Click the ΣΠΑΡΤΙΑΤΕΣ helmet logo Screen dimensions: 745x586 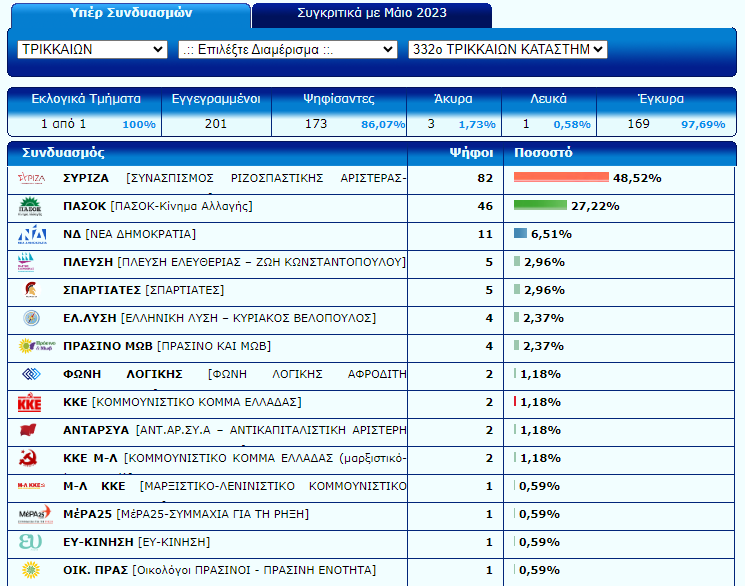(x=31, y=290)
